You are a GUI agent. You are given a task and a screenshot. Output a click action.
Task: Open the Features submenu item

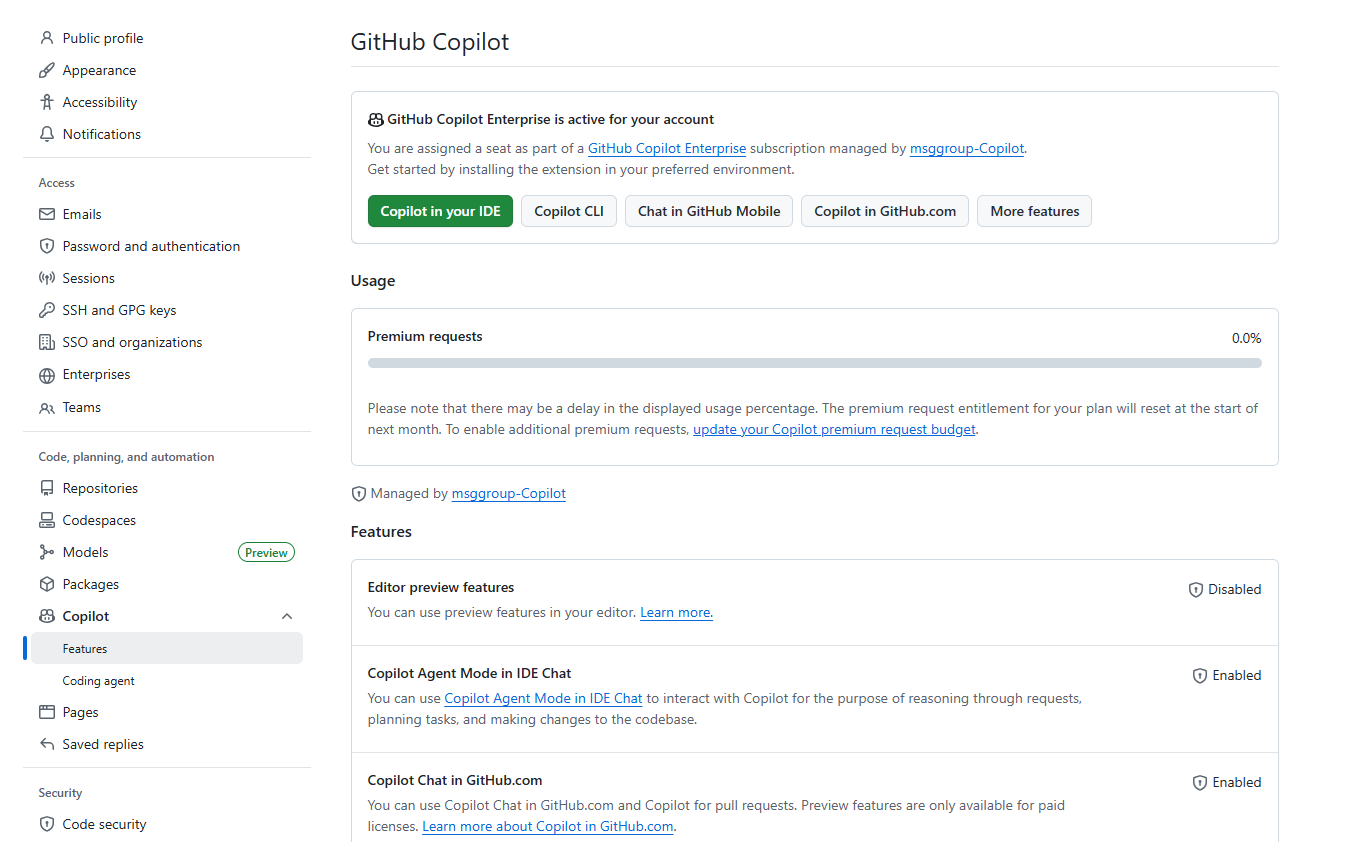point(167,648)
